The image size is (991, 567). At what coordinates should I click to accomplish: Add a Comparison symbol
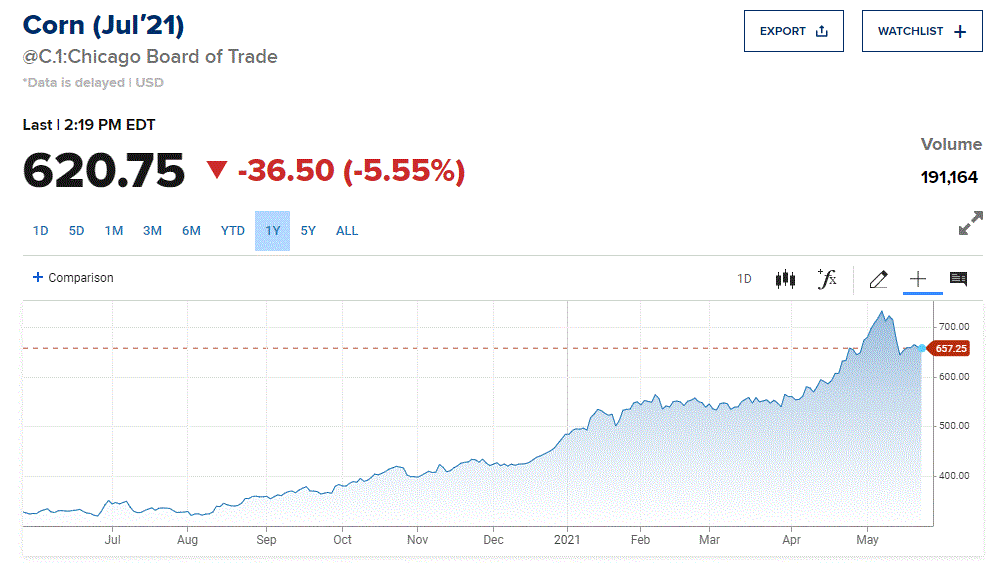coord(74,278)
